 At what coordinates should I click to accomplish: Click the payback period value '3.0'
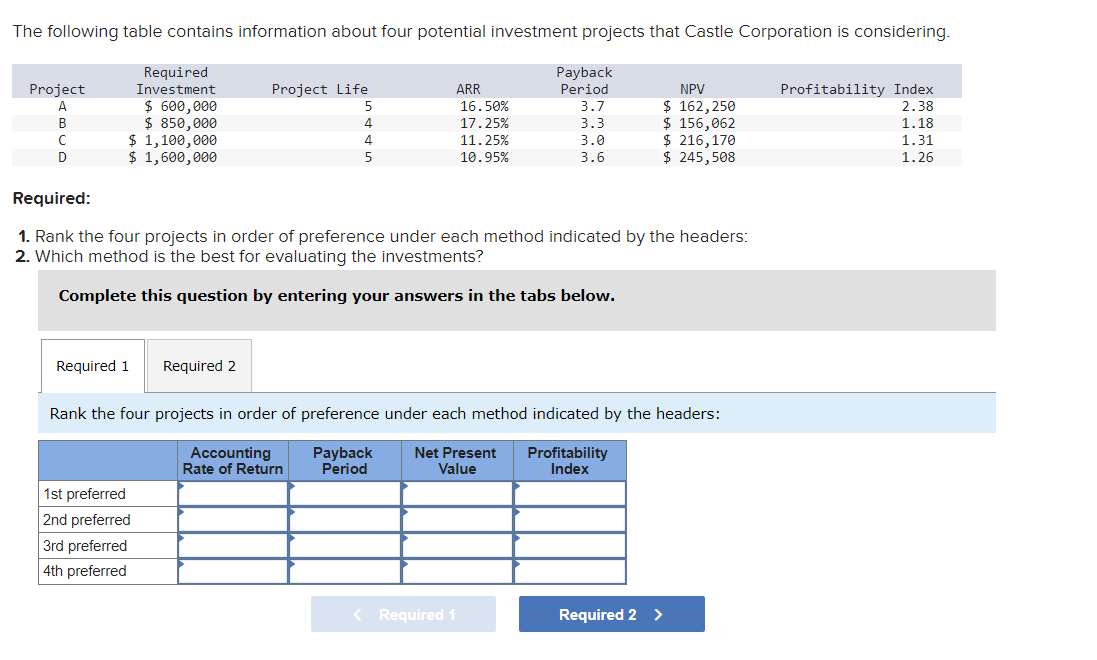(593, 140)
